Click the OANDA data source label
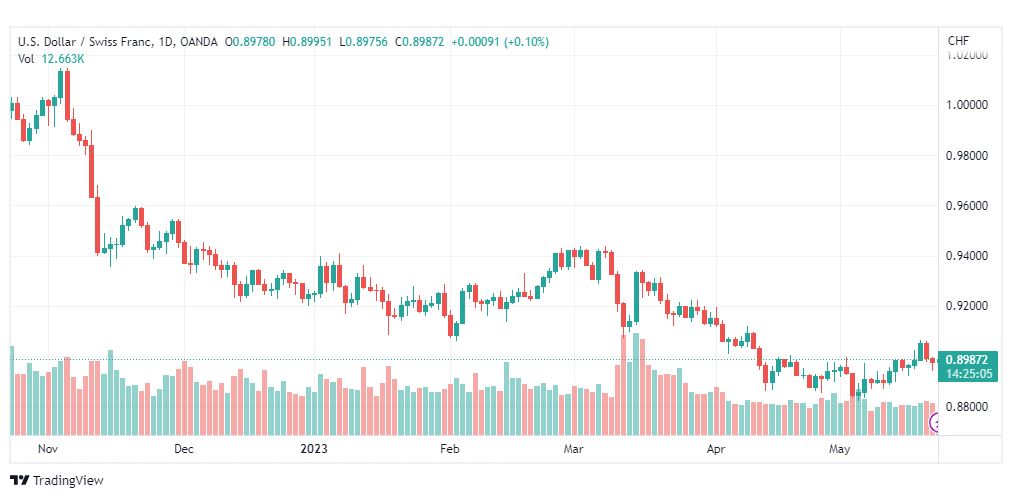1012x498 pixels. point(199,42)
